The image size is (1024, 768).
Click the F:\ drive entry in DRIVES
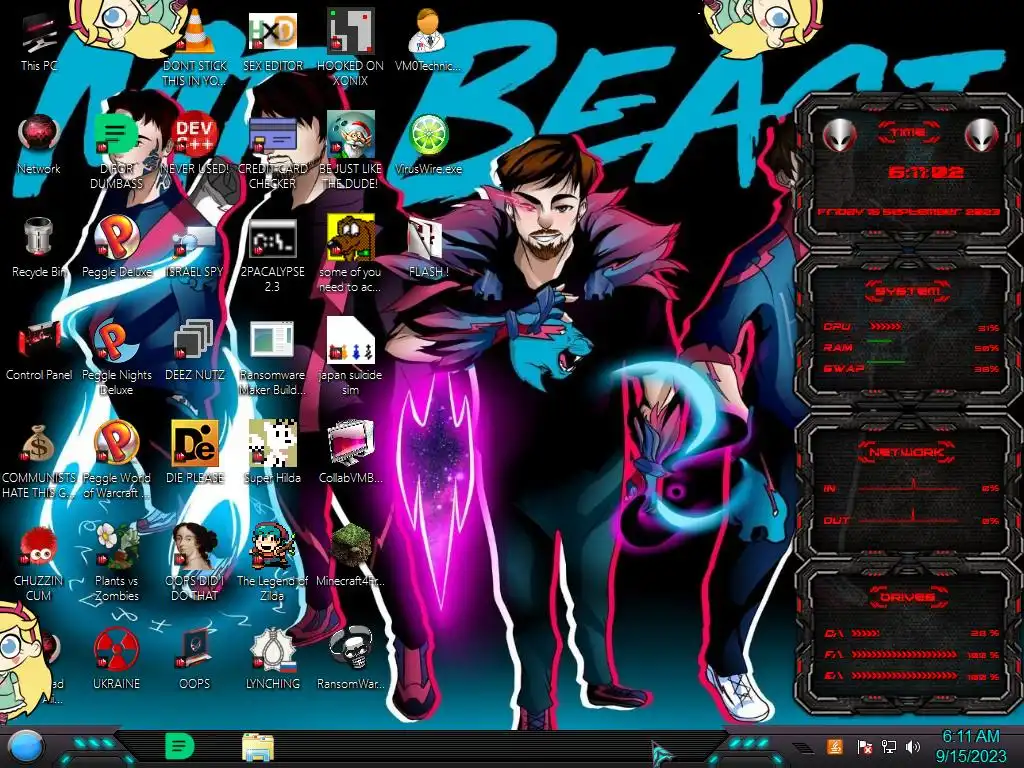point(911,654)
